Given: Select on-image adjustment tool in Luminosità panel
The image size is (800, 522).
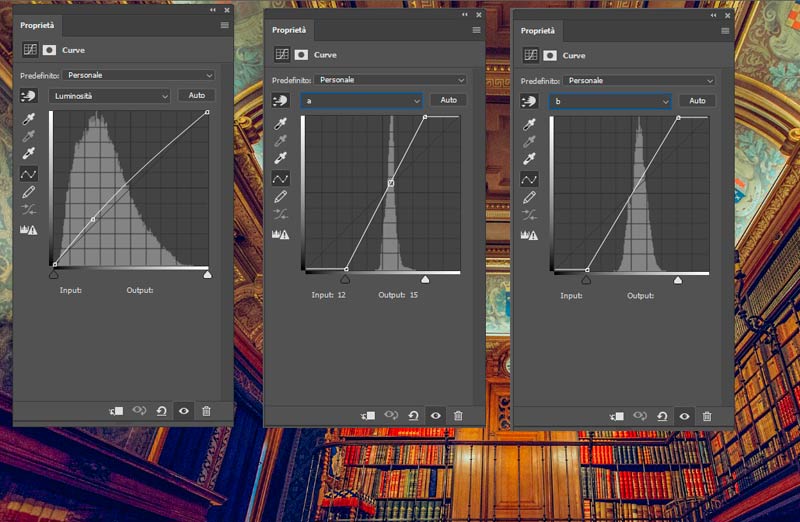Looking at the screenshot, I should tap(29, 95).
